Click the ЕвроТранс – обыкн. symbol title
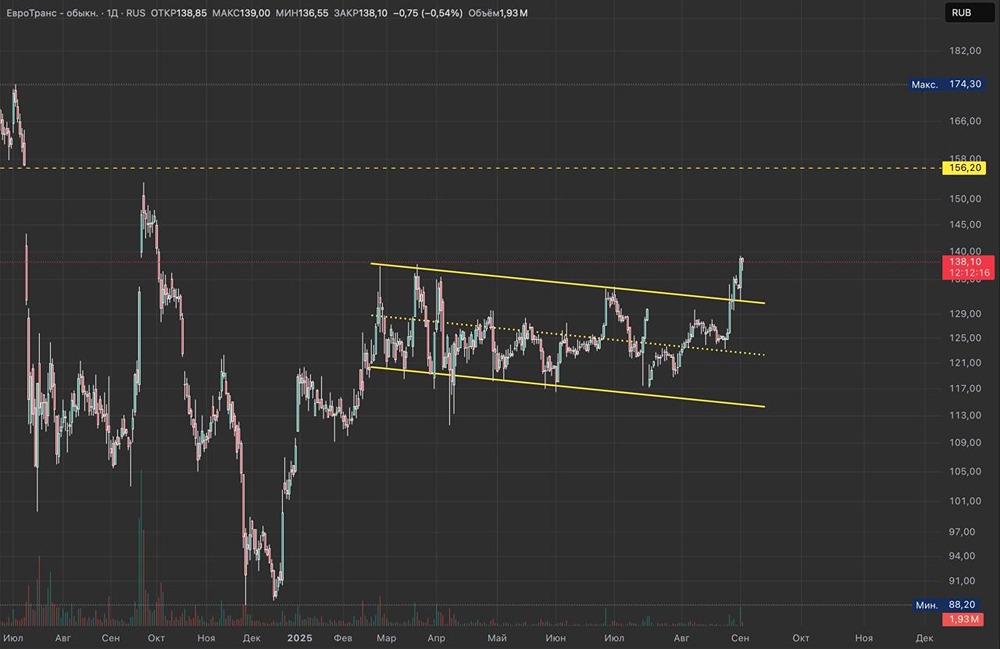 pyautogui.click(x=53, y=13)
